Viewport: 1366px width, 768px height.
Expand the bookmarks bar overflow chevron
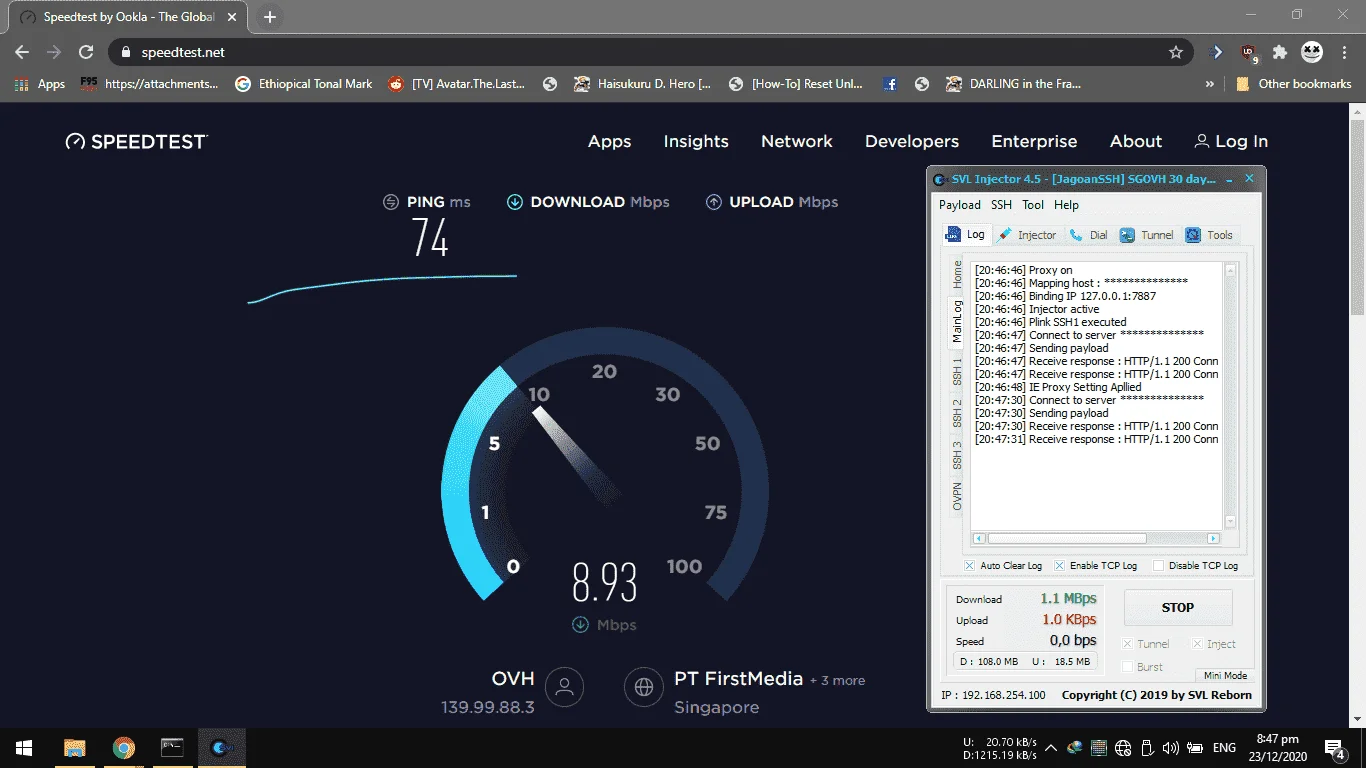(x=1210, y=84)
